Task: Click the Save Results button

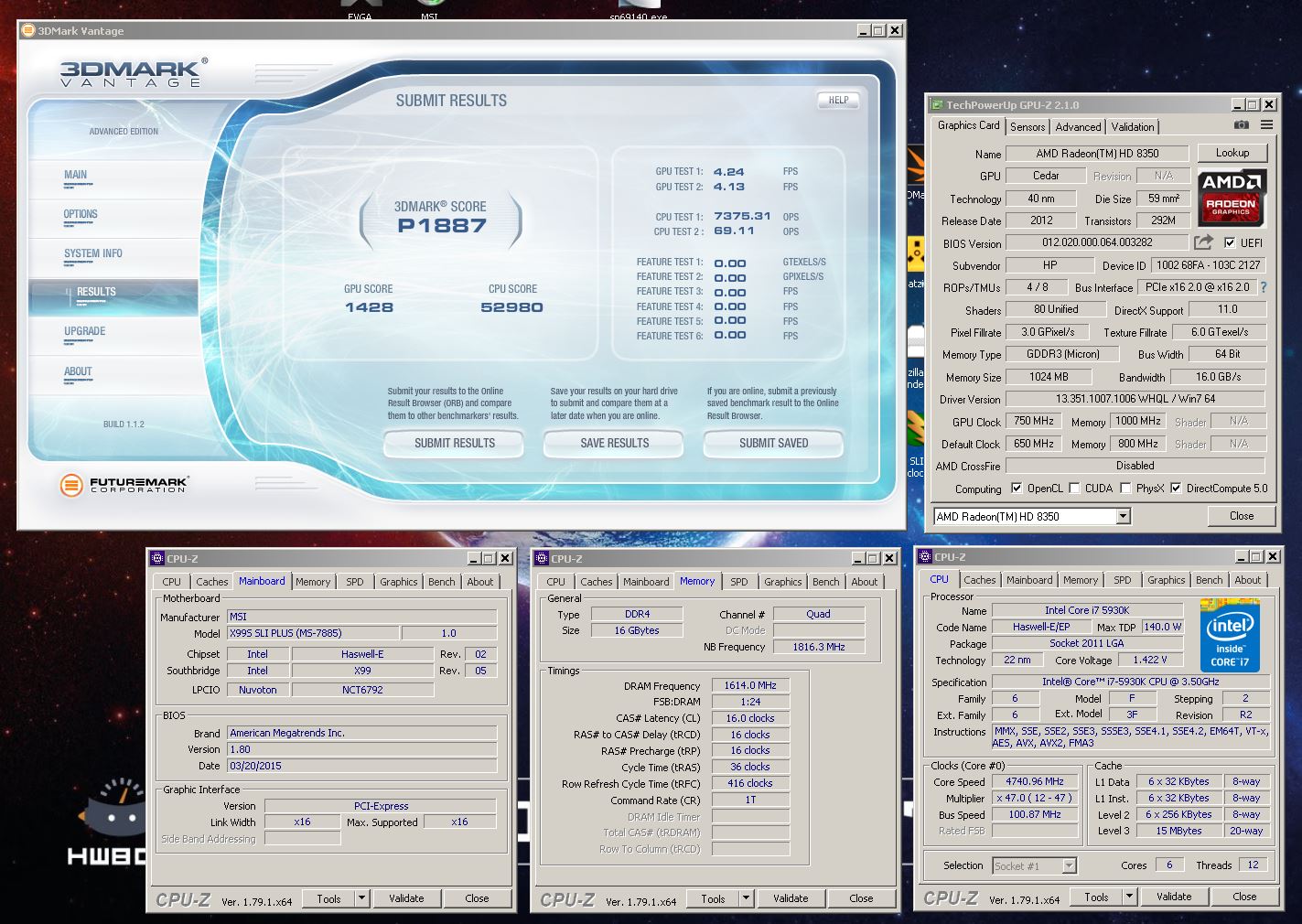Action: tap(614, 444)
